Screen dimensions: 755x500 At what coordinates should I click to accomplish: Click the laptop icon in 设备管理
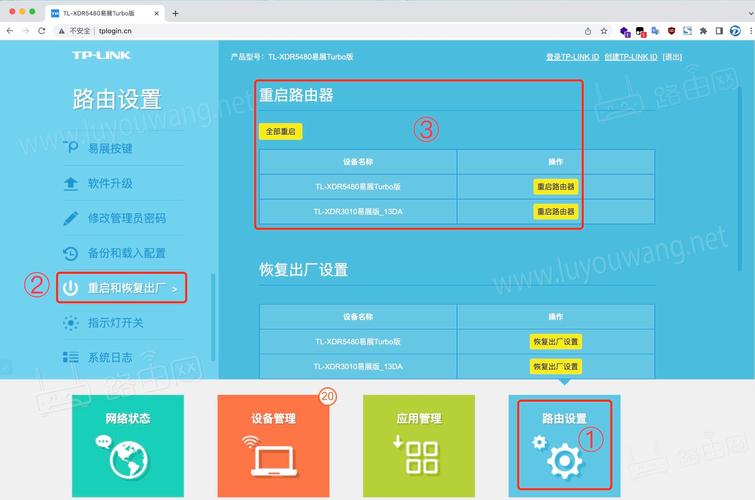coord(273,460)
